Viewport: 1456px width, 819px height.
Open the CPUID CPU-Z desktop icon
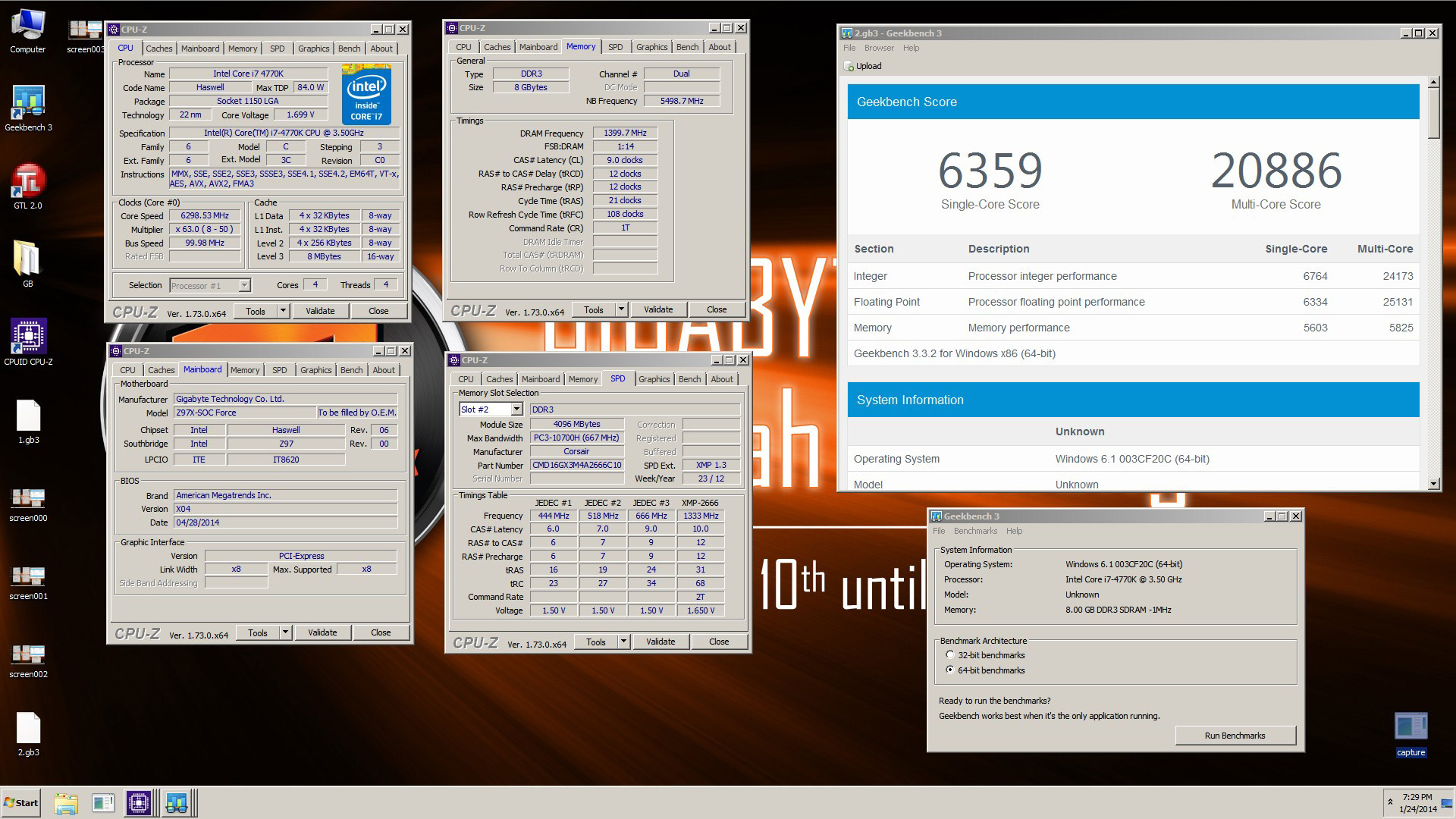coord(28,337)
